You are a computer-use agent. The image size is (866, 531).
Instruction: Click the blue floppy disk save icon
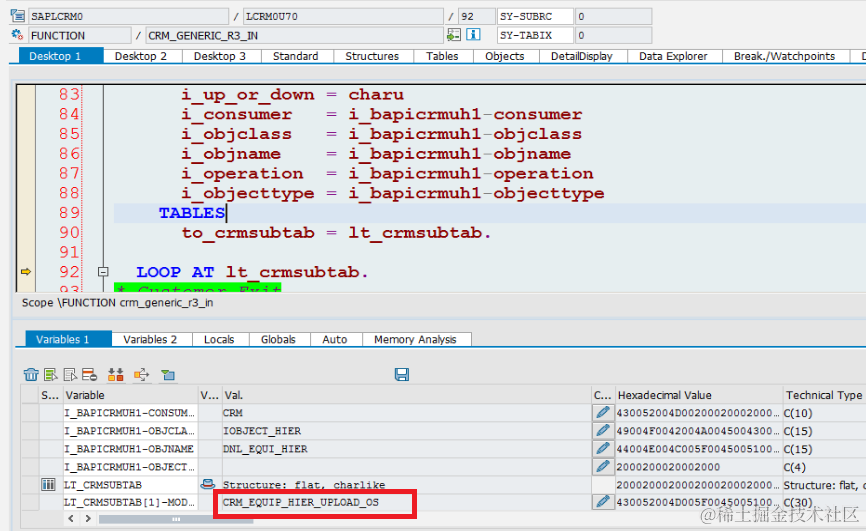tap(402, 375)
